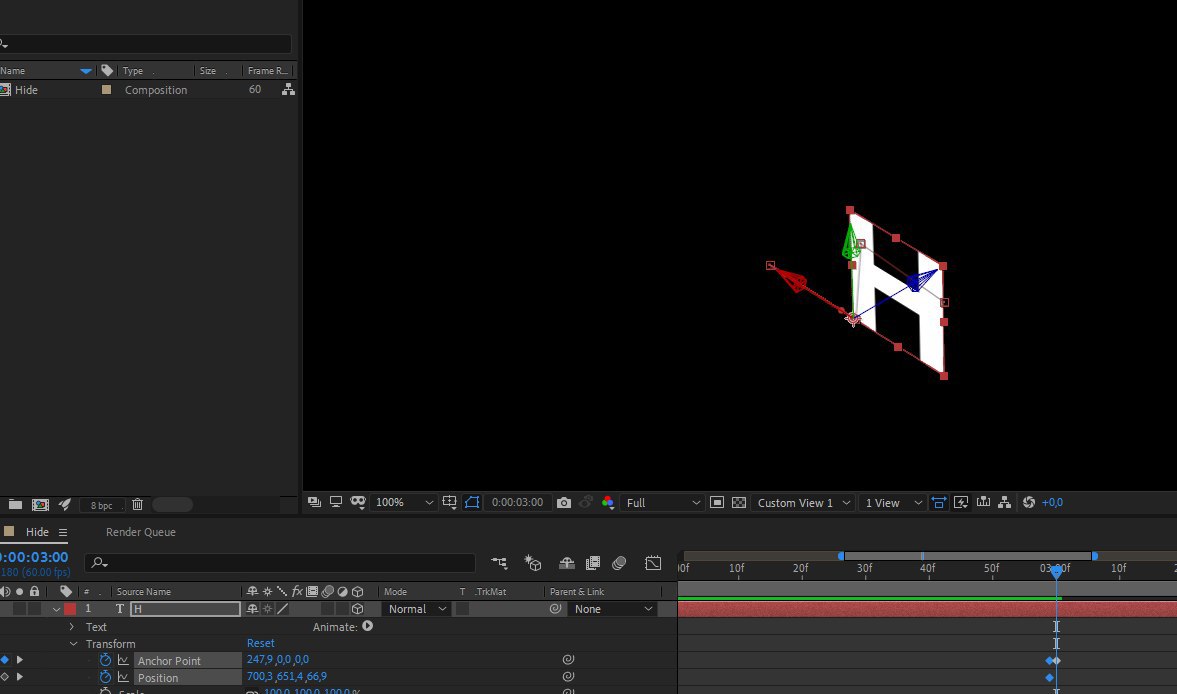Open the Animate menu arrow button

point(368,626)
